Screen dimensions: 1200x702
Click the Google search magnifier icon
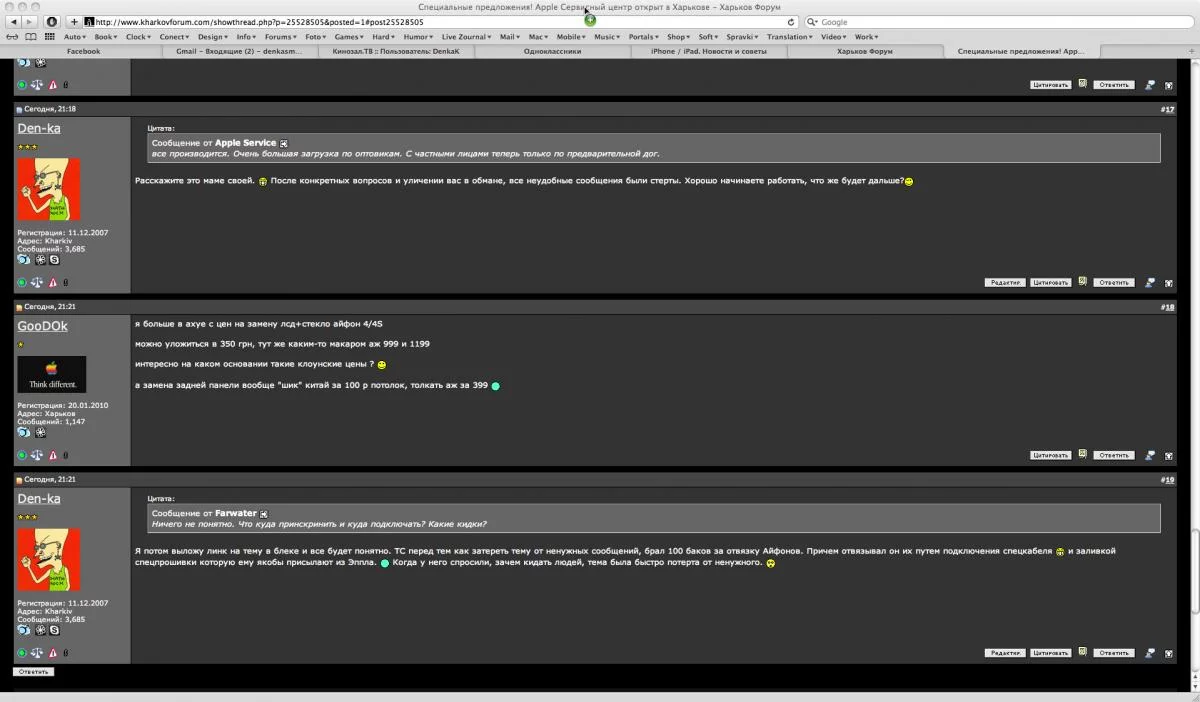pos(813,21)
